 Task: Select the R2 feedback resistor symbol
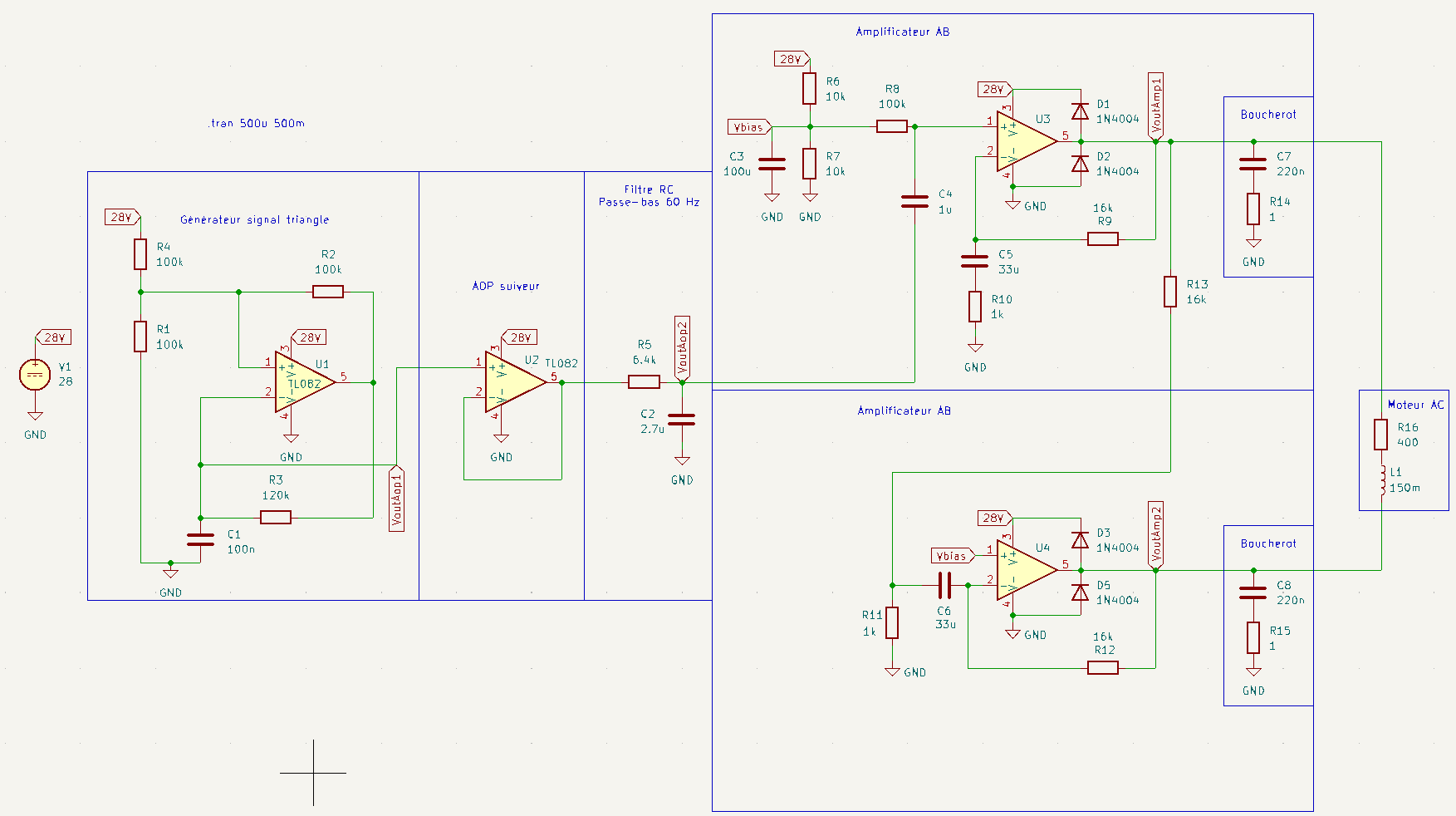(328, 292)
